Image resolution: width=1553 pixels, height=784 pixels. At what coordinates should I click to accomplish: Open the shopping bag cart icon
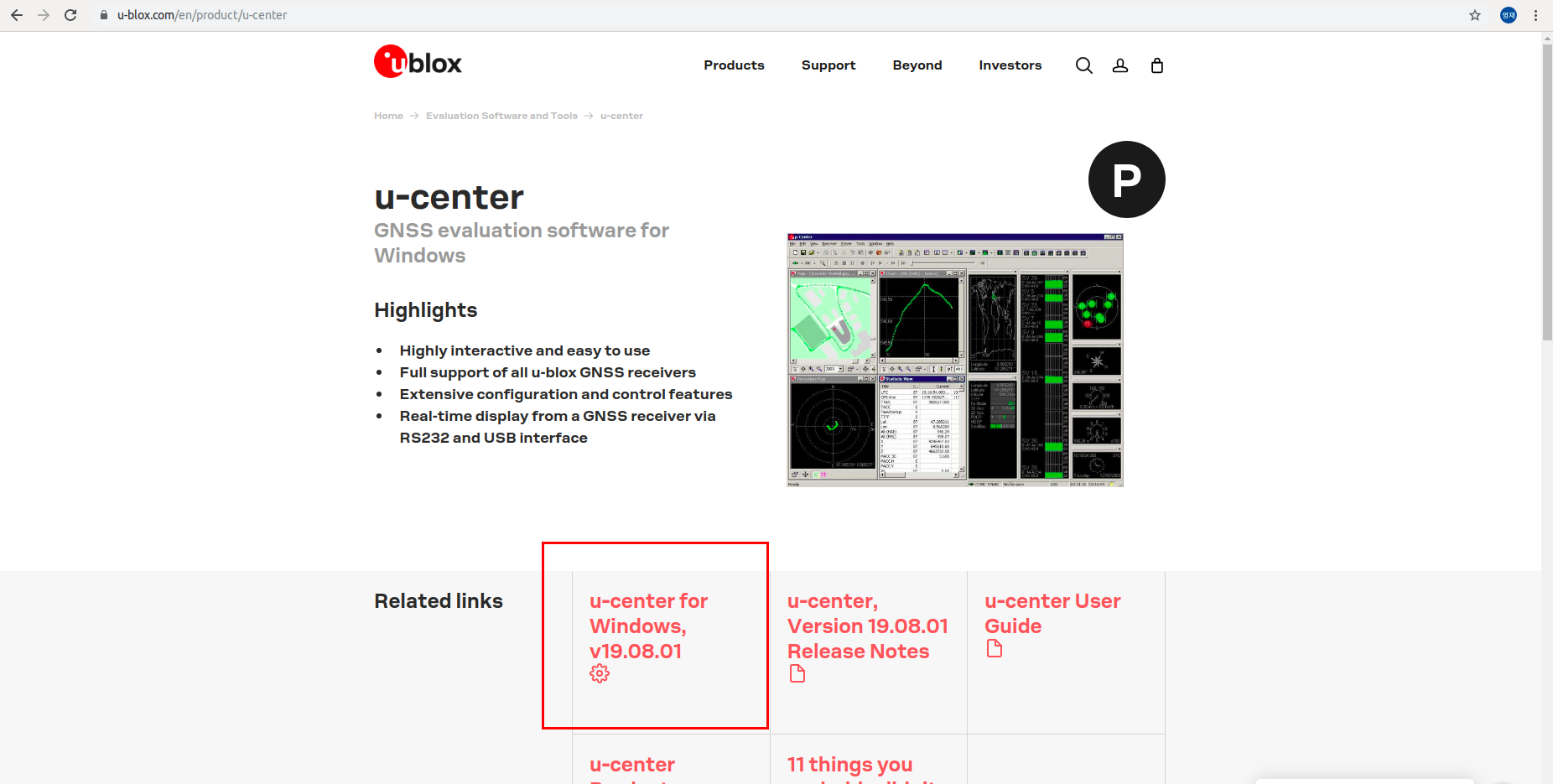pyautogui.click(x=1157, y=65)
